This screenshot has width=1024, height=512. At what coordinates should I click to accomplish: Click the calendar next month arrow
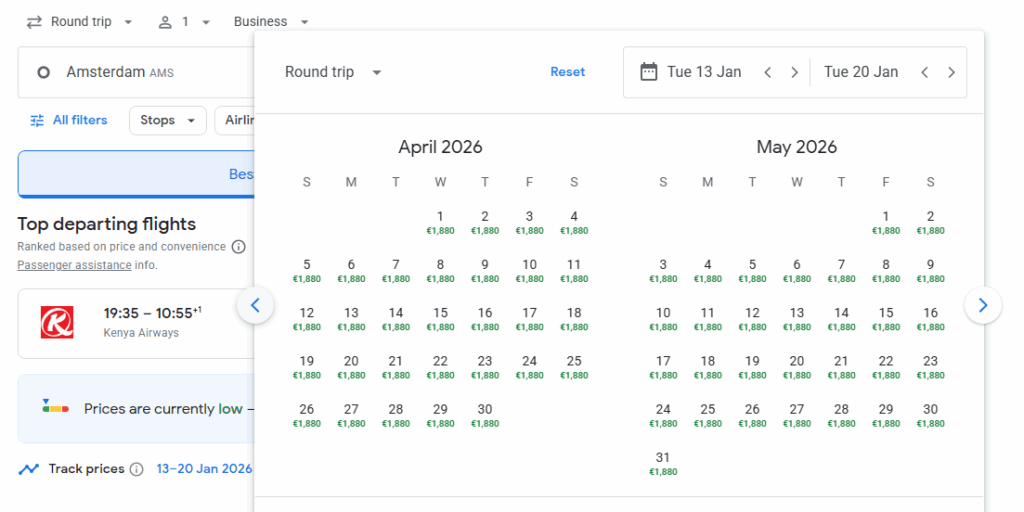983,305
